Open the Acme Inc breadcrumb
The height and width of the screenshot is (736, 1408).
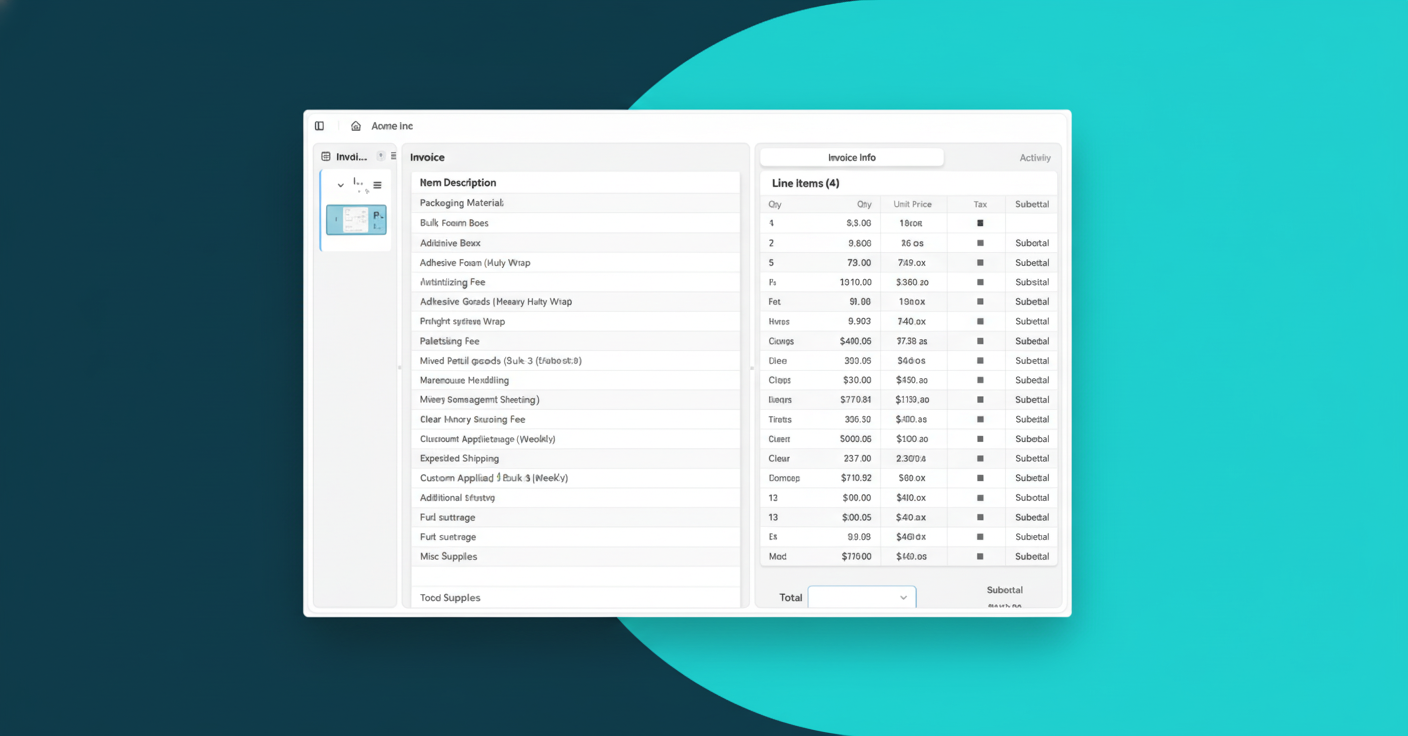(392, 126)
